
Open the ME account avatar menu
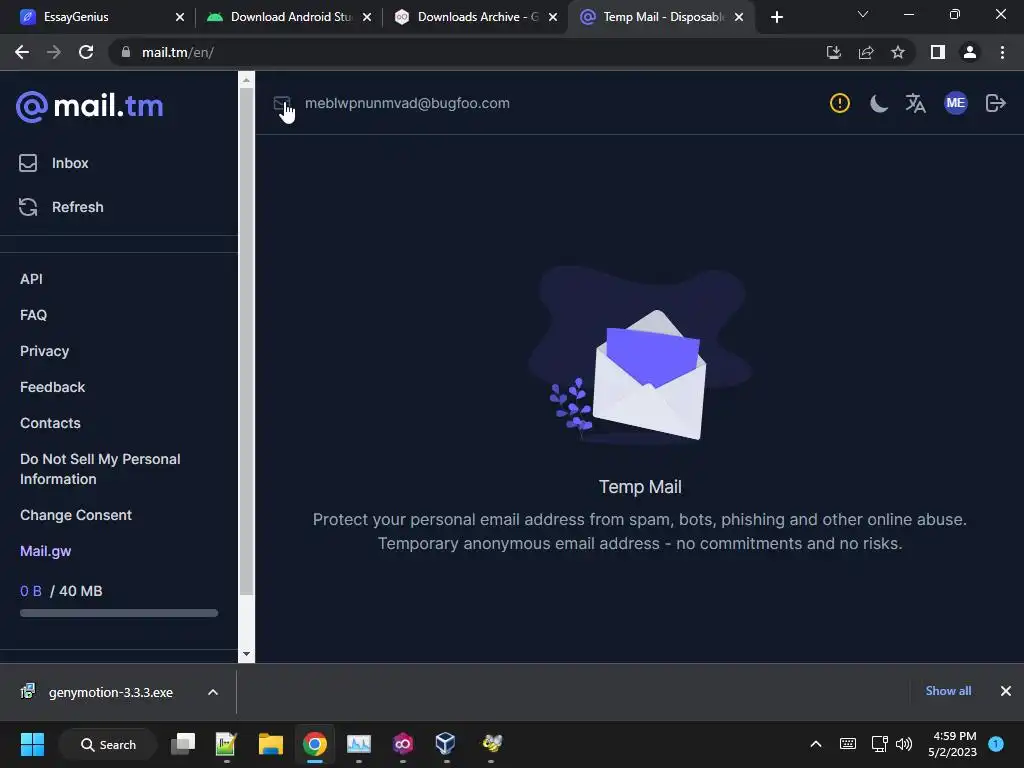(x=955, y=103)
